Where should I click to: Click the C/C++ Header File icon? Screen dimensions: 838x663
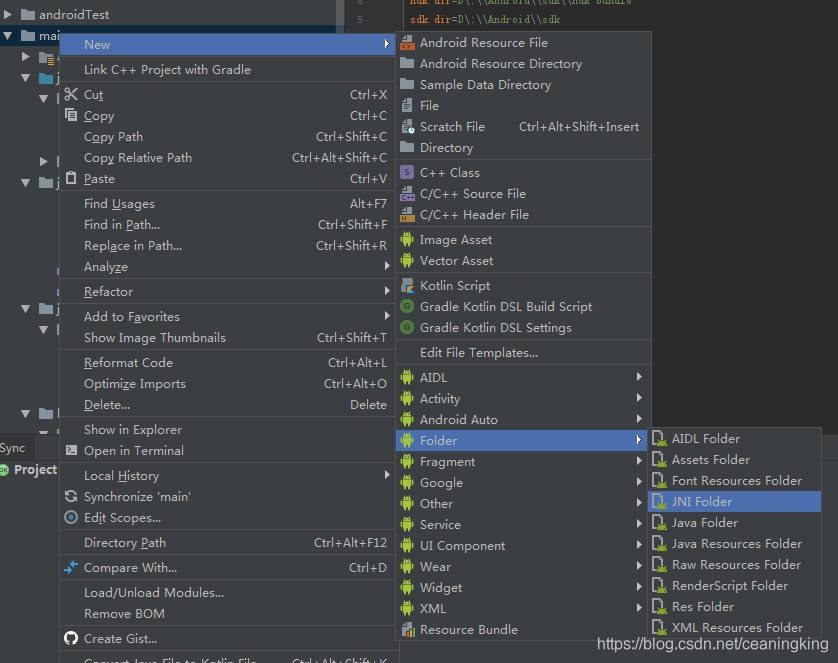point(407,215)
